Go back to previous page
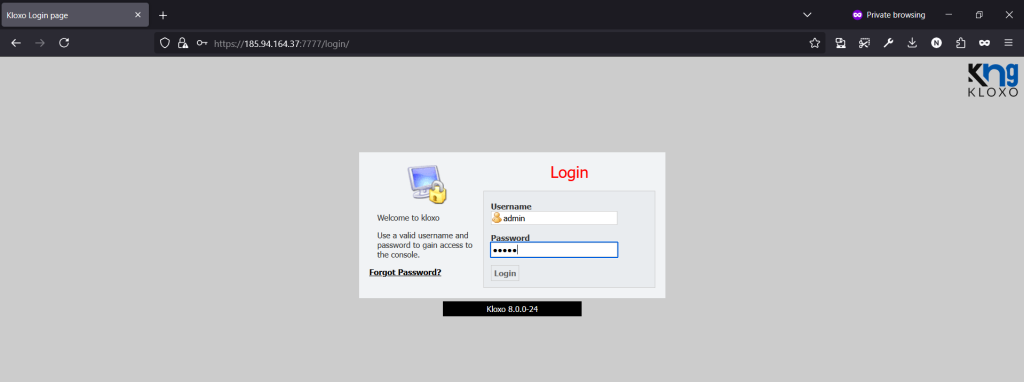 tap(16, 43)
